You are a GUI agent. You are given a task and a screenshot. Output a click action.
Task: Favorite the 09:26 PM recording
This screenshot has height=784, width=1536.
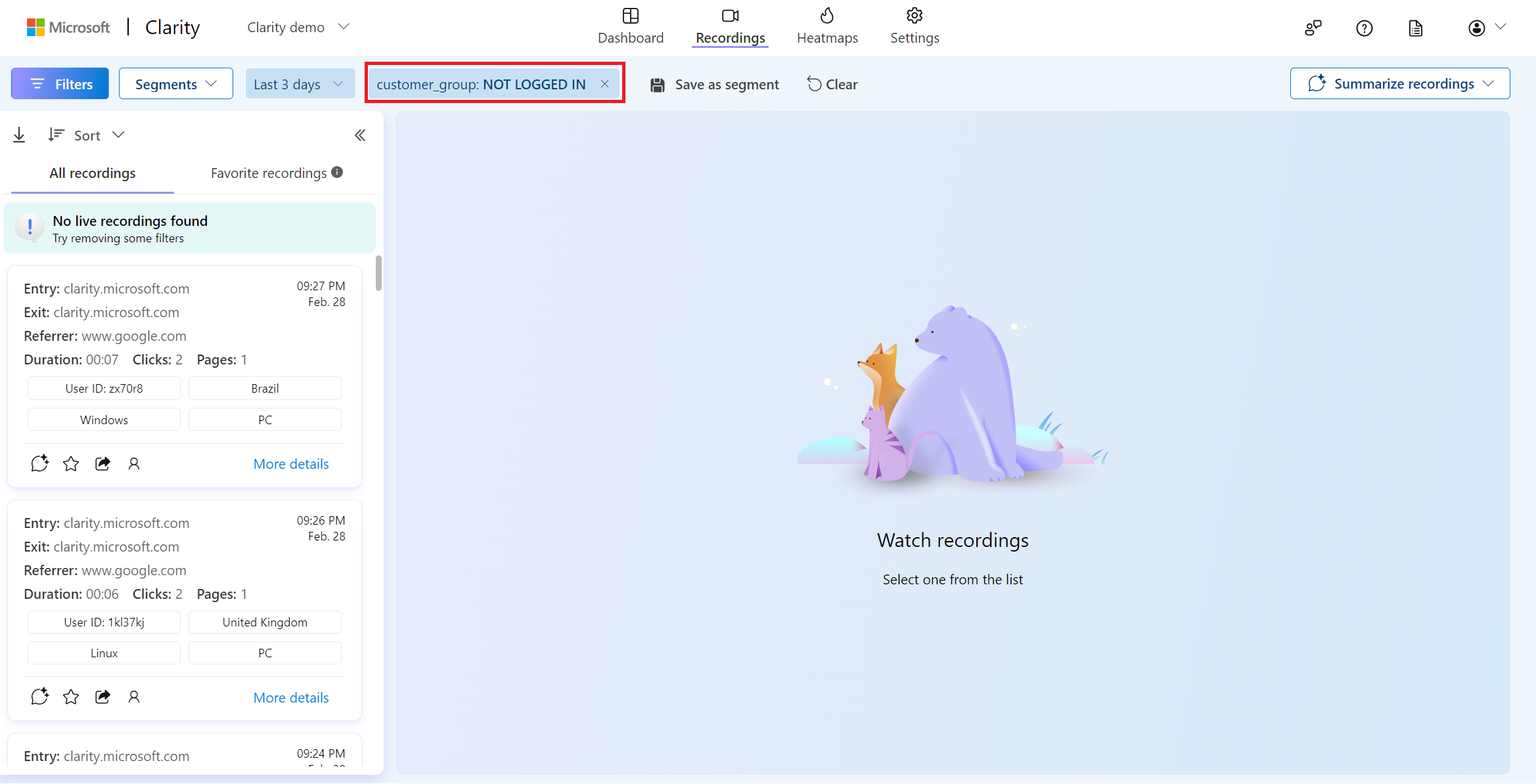[71, 697]
